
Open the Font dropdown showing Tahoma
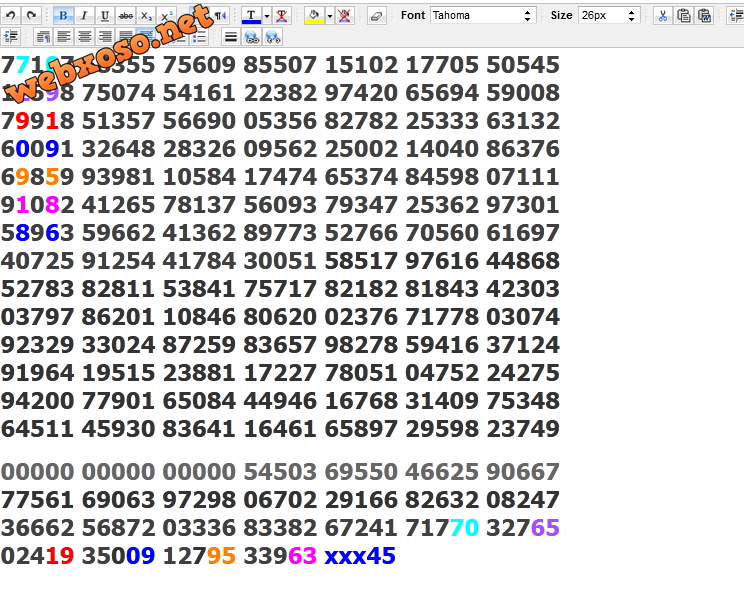coord(483,15)
